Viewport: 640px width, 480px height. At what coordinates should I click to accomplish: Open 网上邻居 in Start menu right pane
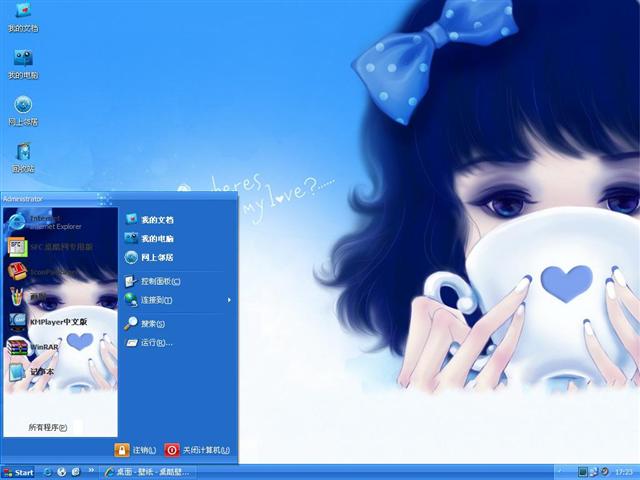point(149,257)
